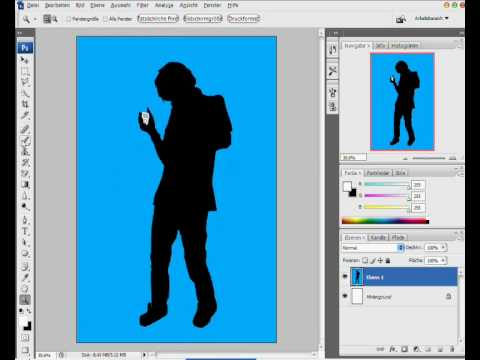Select the Hand tool
480x360 pixels.
pyautogui.click(x=25, y=289)
